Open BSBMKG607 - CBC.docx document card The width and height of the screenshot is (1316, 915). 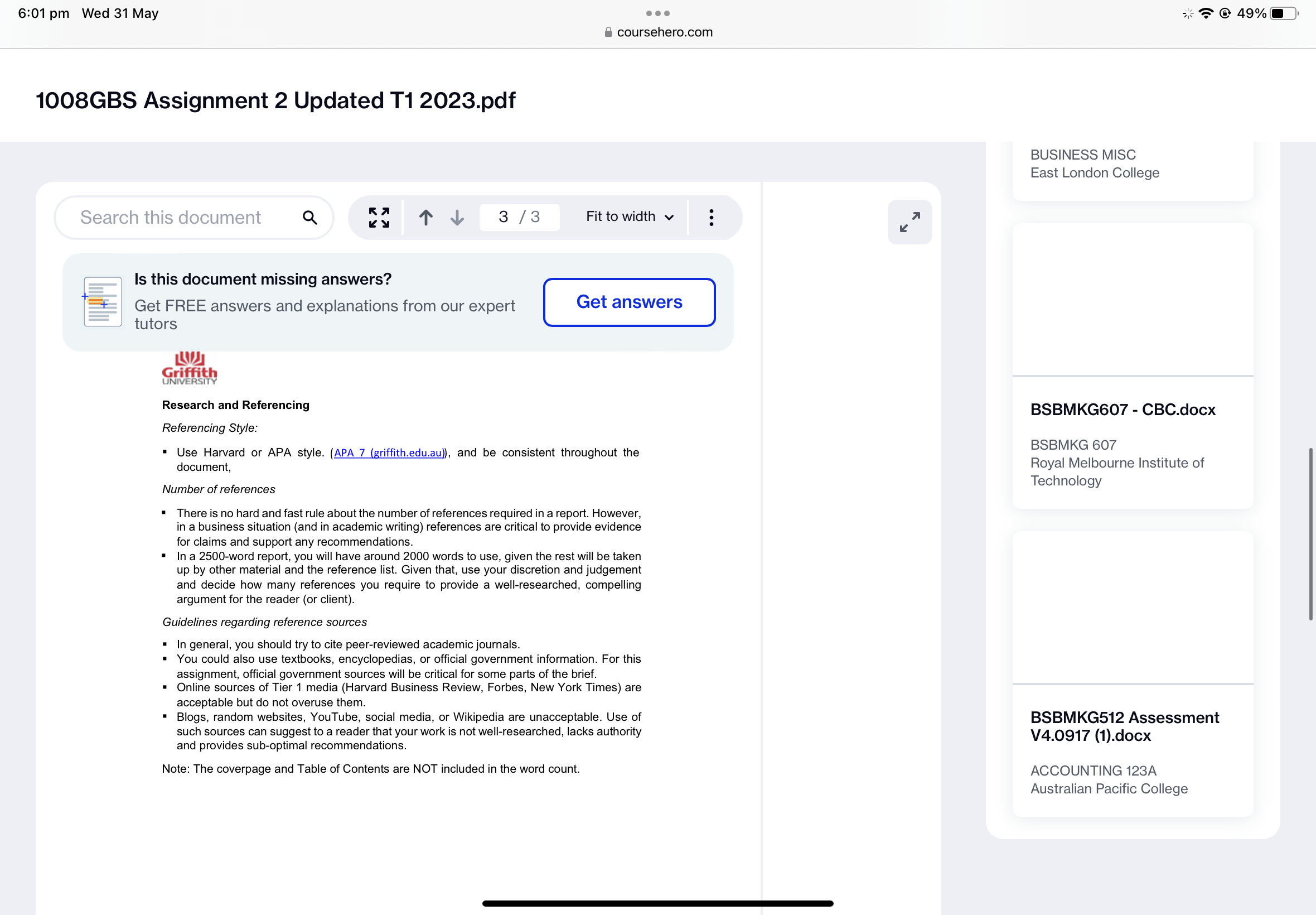pos(1123,410)
